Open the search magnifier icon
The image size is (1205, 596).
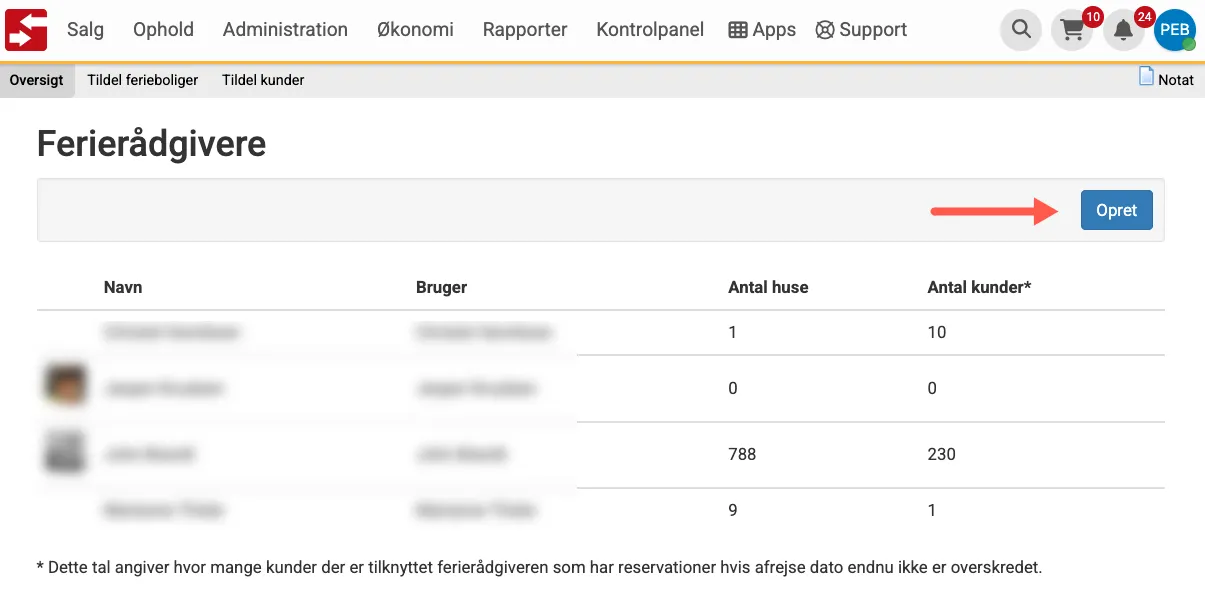coord(1021,30)
